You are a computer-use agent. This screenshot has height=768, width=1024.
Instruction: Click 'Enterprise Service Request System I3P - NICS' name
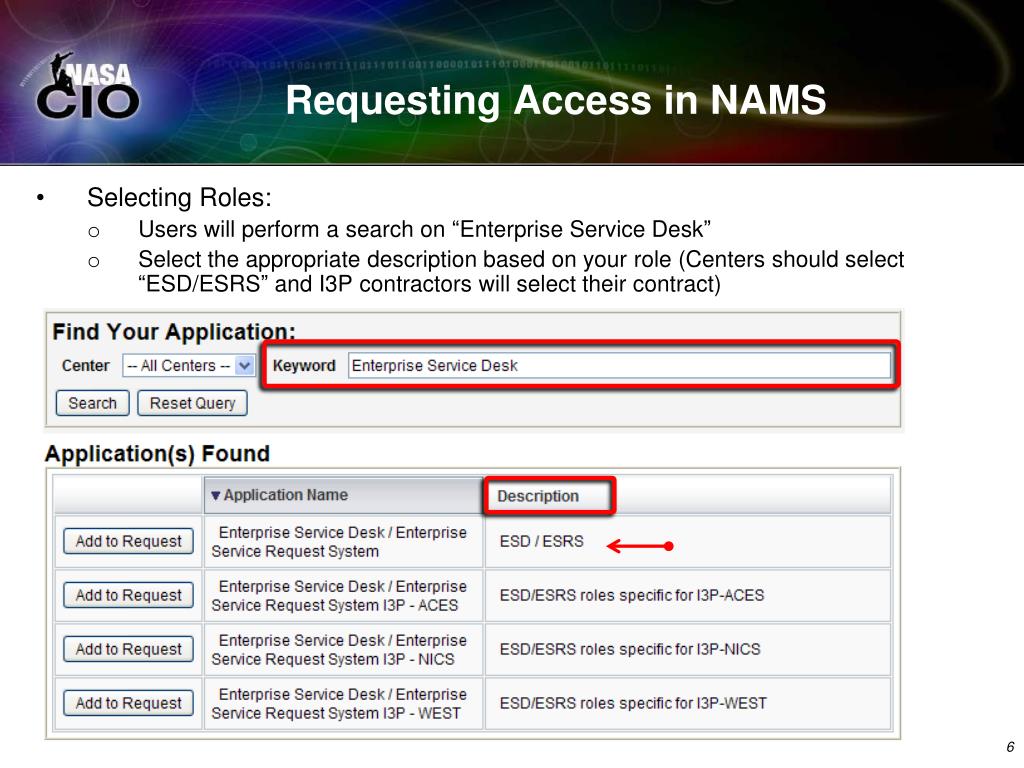coord(339,649)
